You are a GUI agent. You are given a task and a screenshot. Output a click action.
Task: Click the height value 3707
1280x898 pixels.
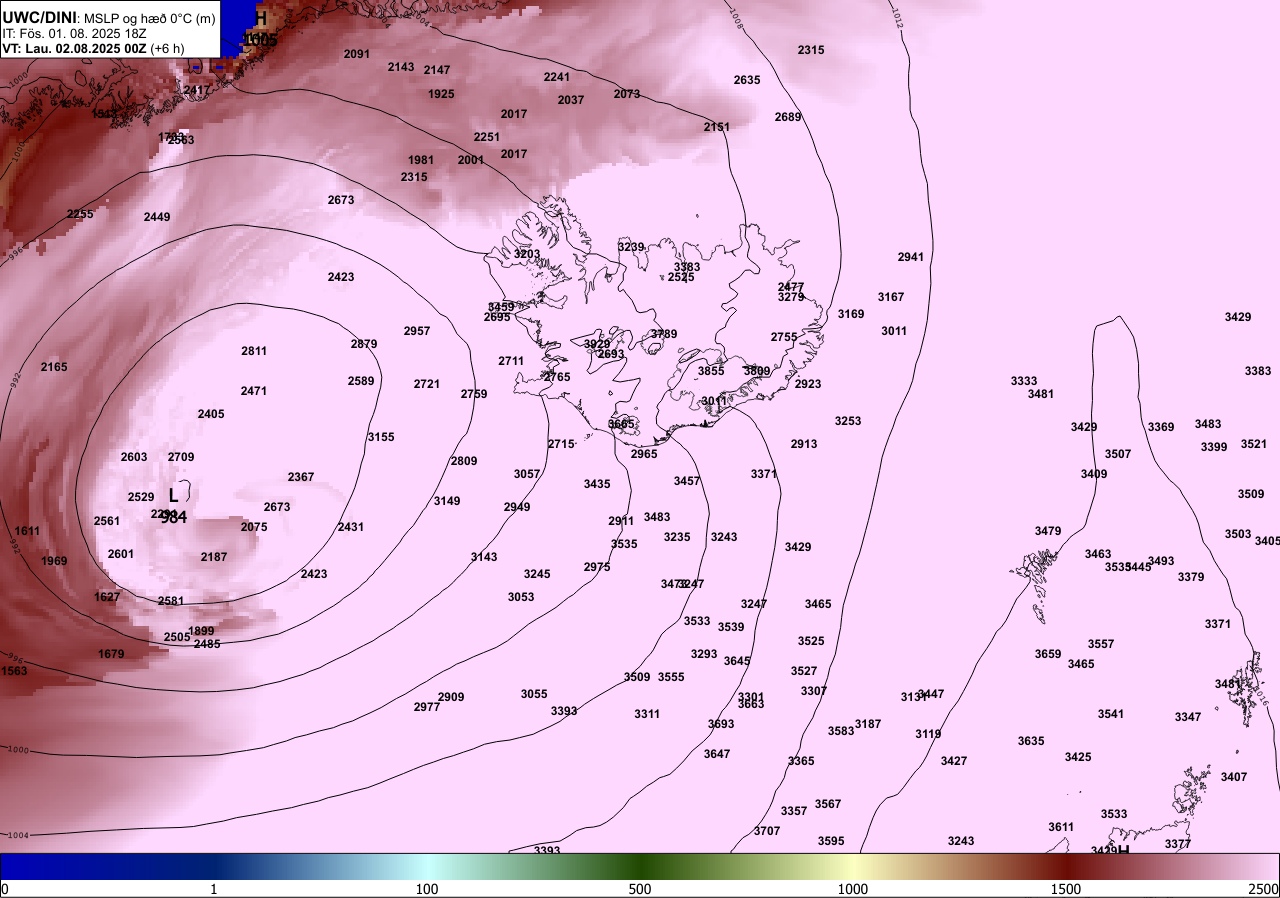[x=767, y=831]
